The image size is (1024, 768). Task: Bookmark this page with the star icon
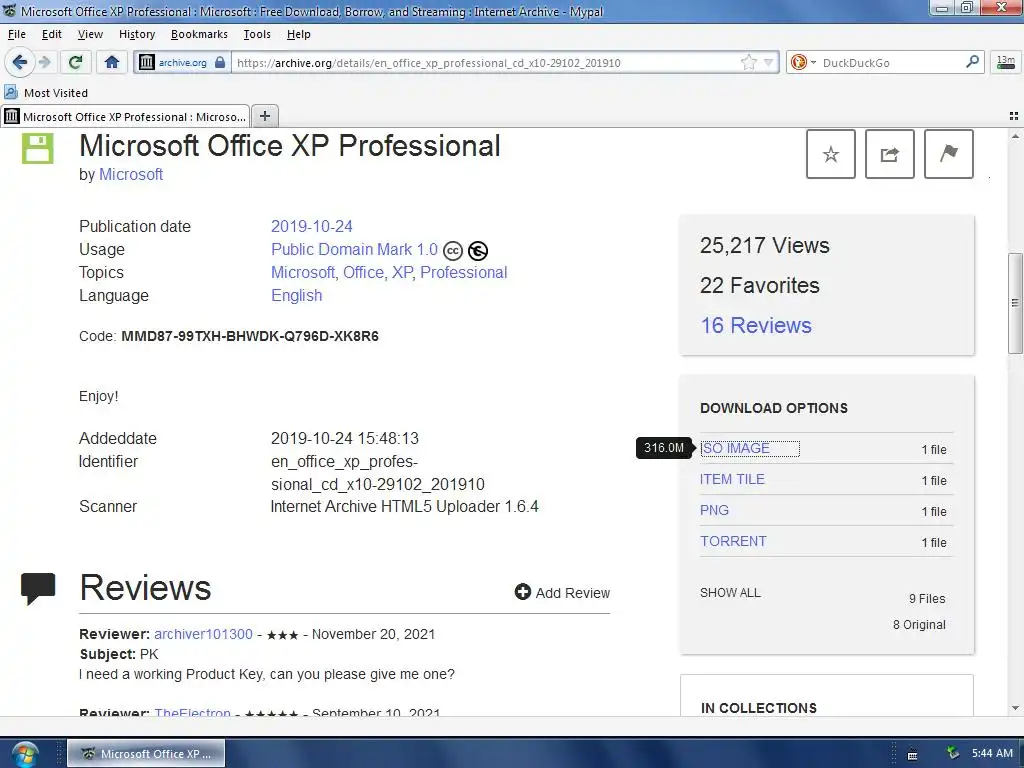pos(748,63)
